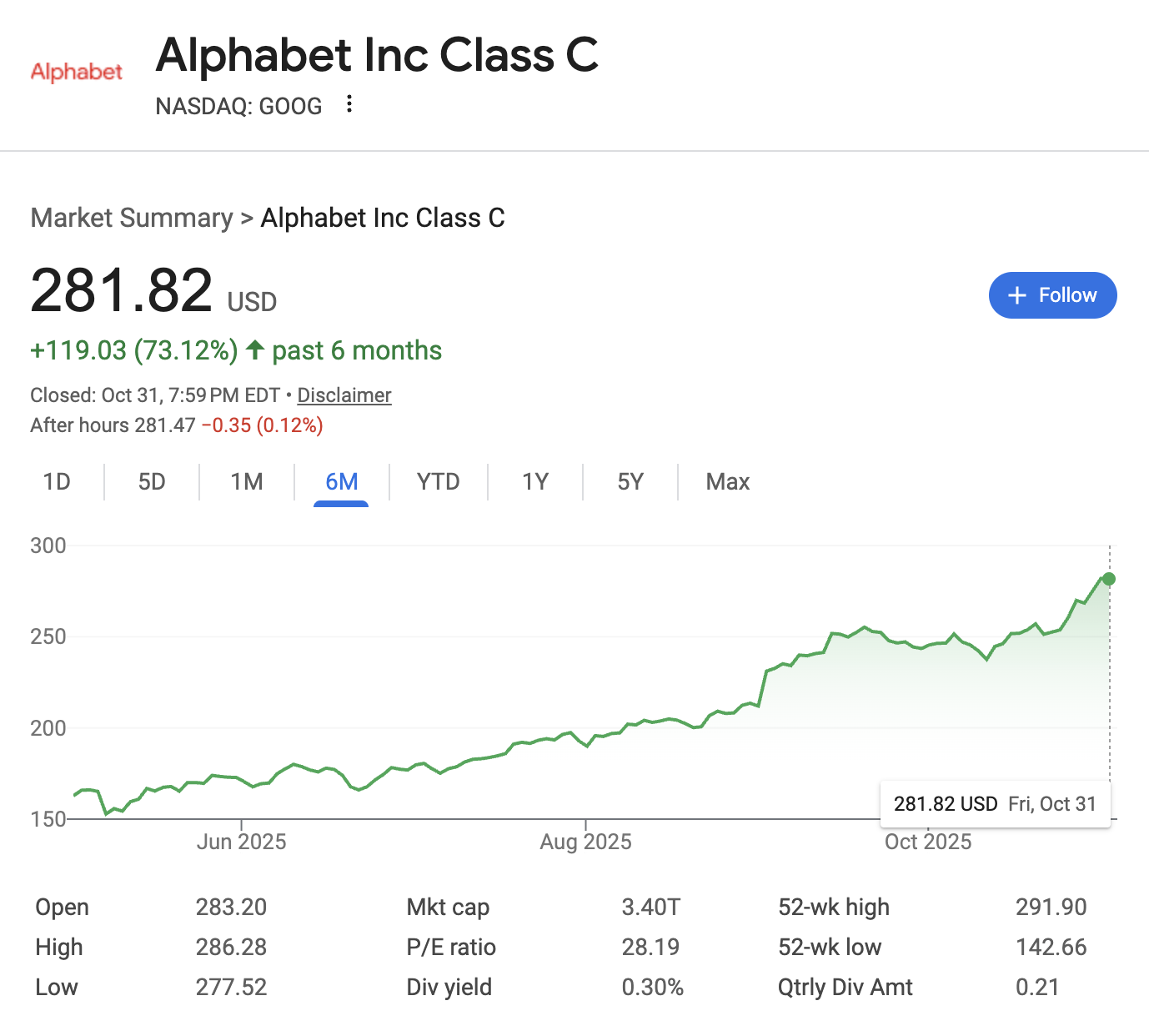
Task: Open the three-dot menu beside NASDAQ: GOOG
Action: (x=349, y=104)
